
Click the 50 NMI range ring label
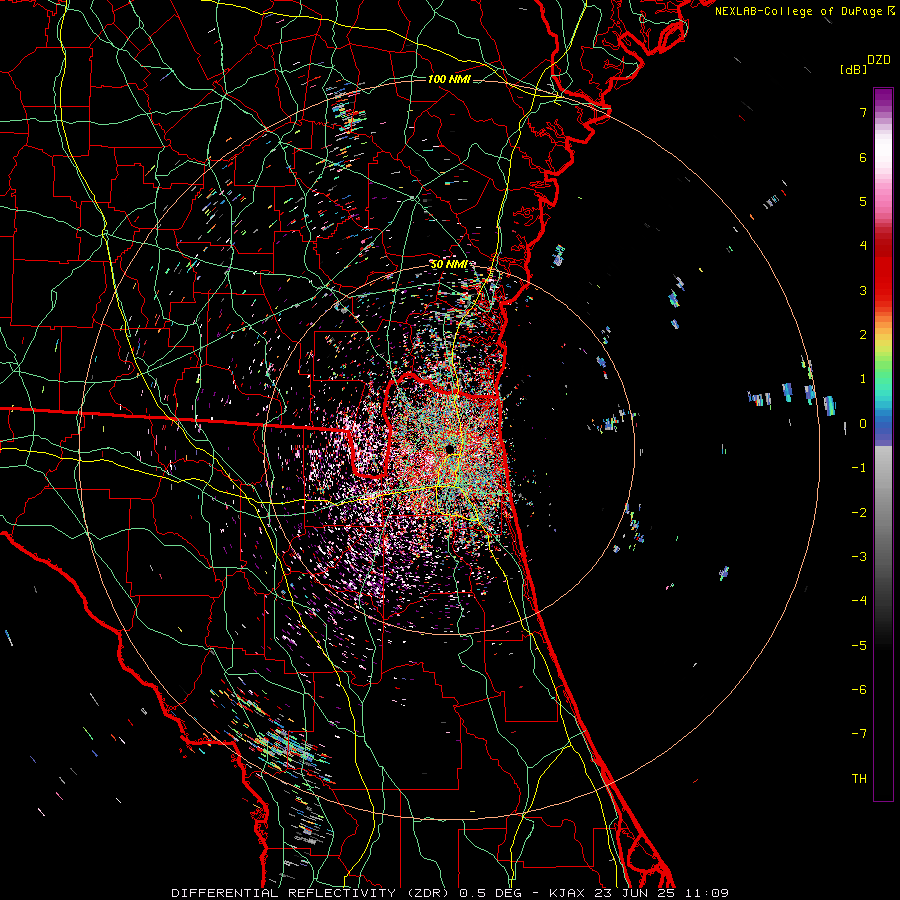(449, 265)
